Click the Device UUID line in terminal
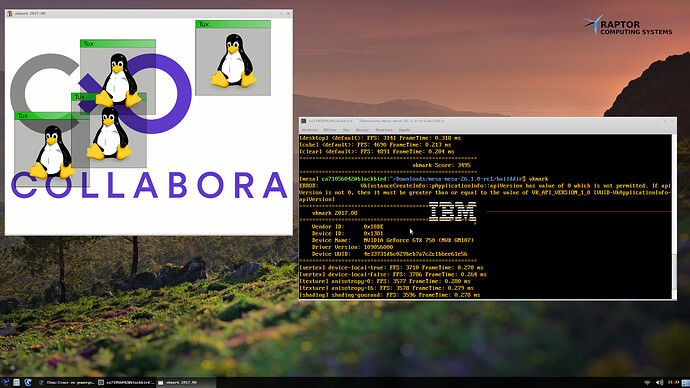 click(389, 254)
